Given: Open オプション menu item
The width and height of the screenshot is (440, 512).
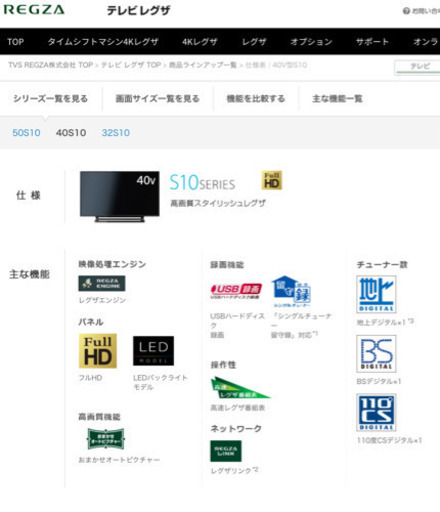Looking at the screenshot, I should click(x=311, y=42).
